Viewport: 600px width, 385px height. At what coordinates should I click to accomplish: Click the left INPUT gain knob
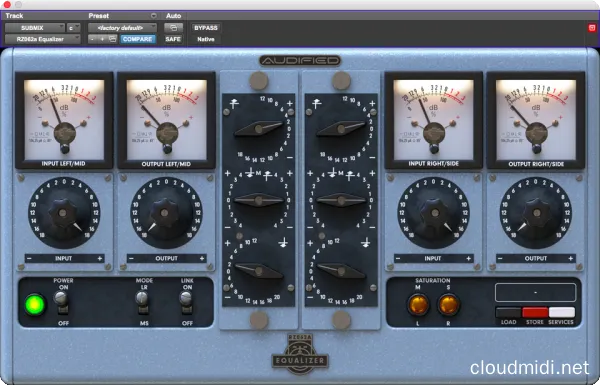pos(64,213)
